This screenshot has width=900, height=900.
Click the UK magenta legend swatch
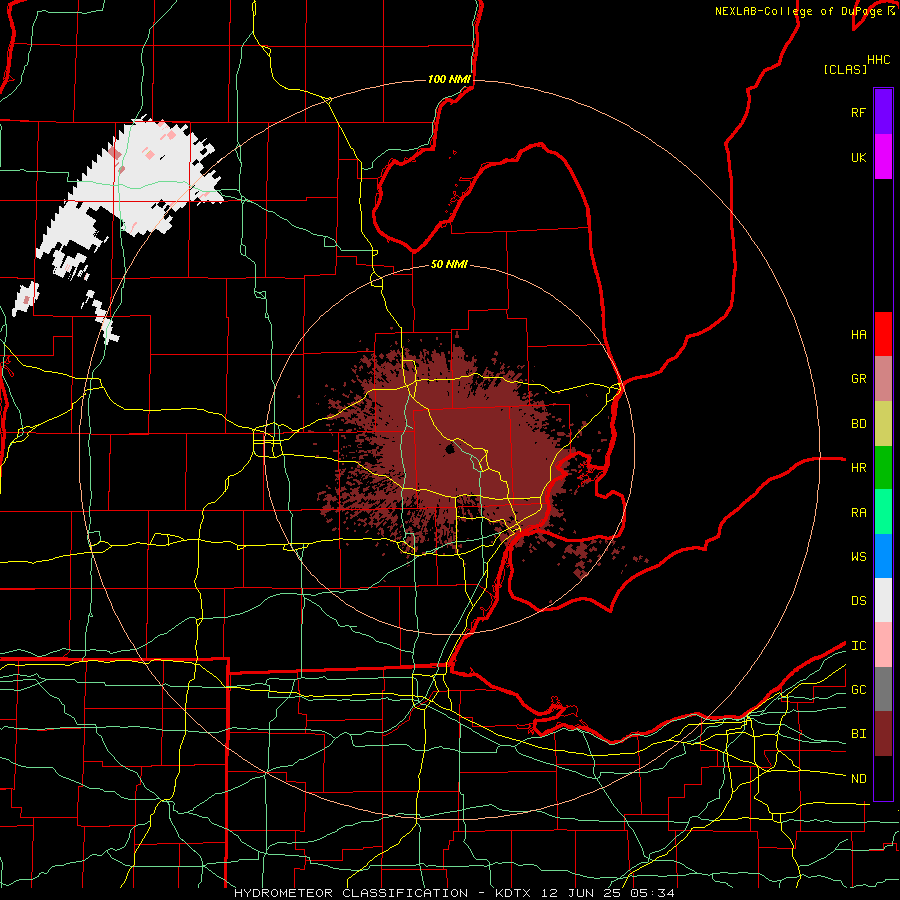pyautogui.click(x=883, y=157)
